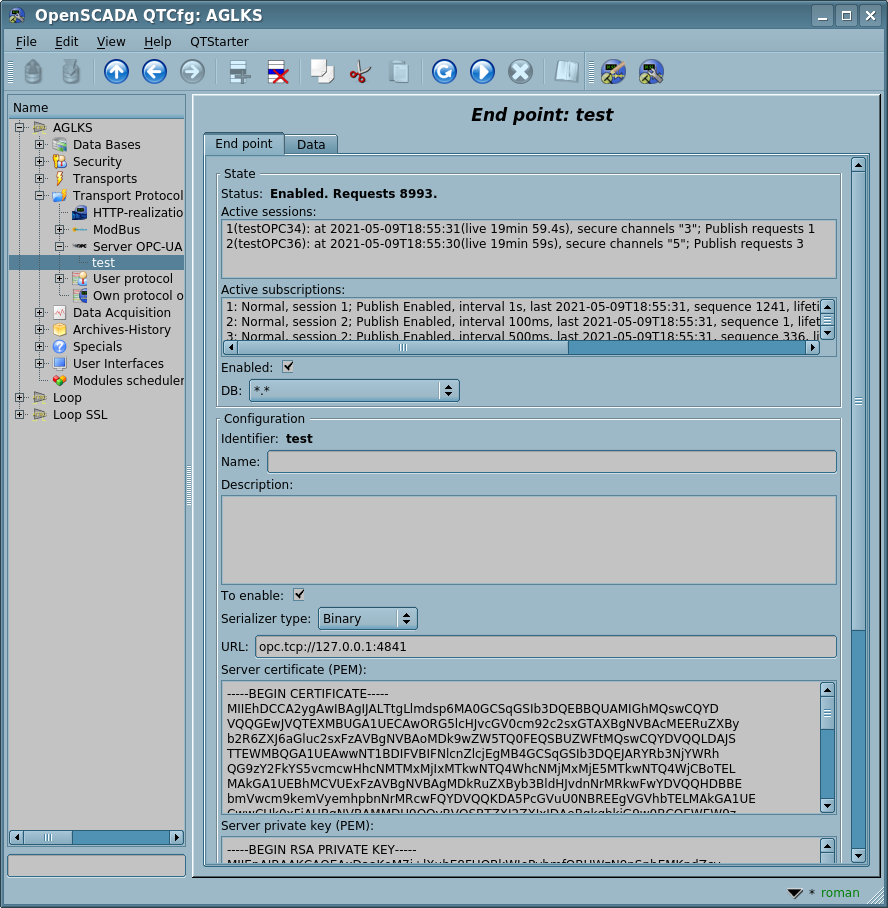Open the manual book icon in toolbar
This screenshot has height=908, width=888.
[x=567, y=72]
